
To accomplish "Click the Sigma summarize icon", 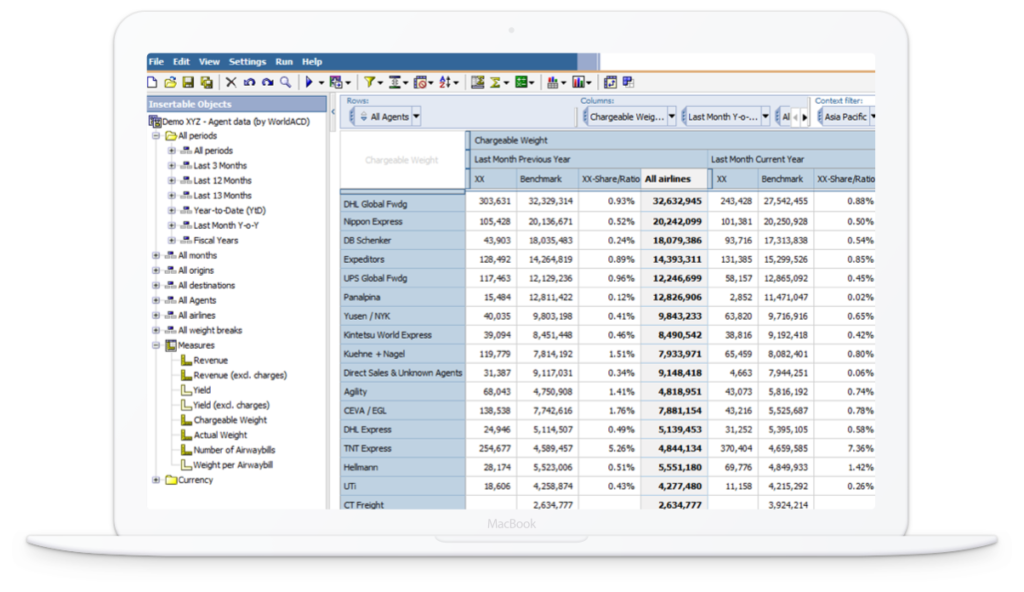I will pyautogui.click(x=495, y=82).
